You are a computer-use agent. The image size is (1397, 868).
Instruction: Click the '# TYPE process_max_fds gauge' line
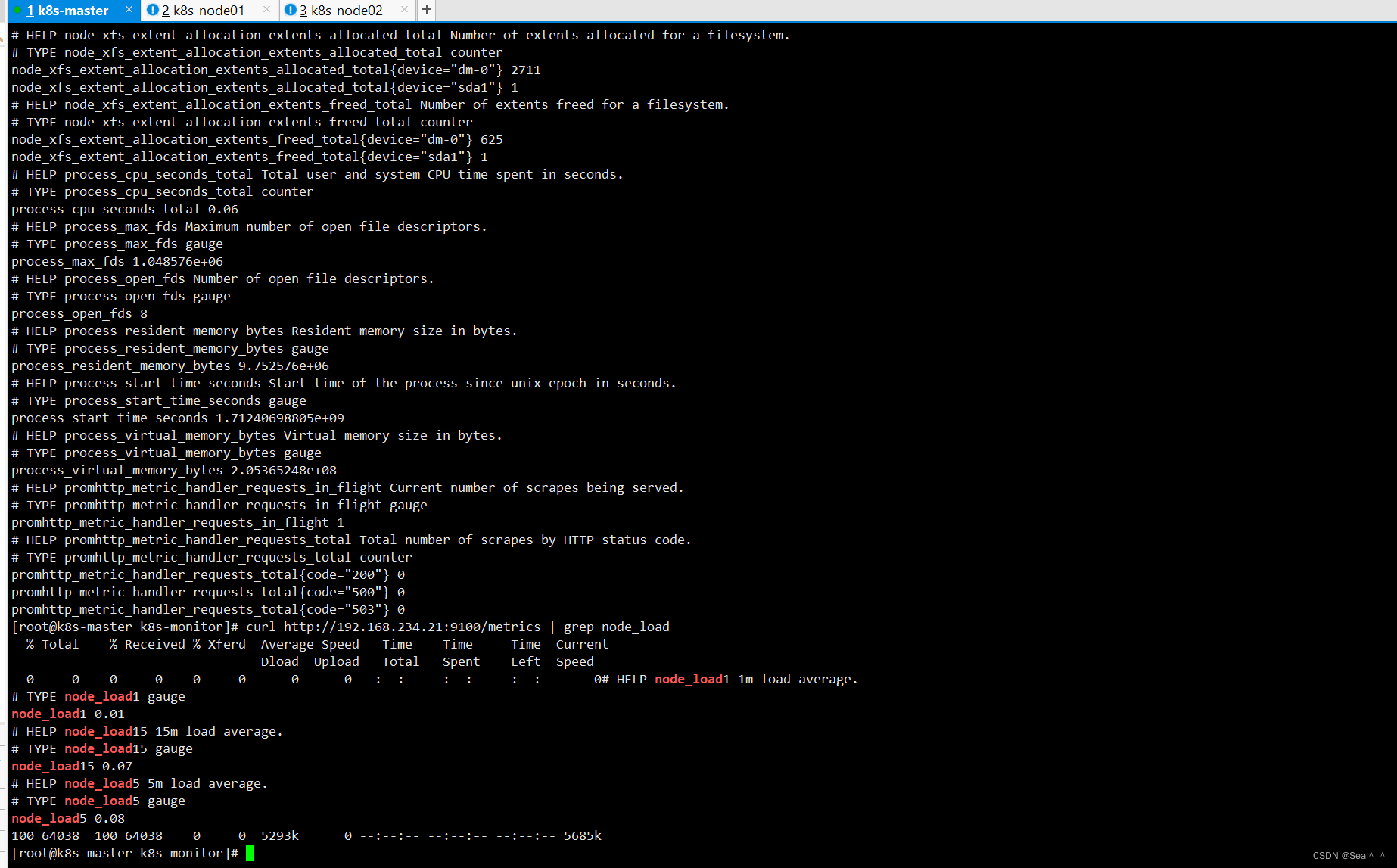(117, 244)
